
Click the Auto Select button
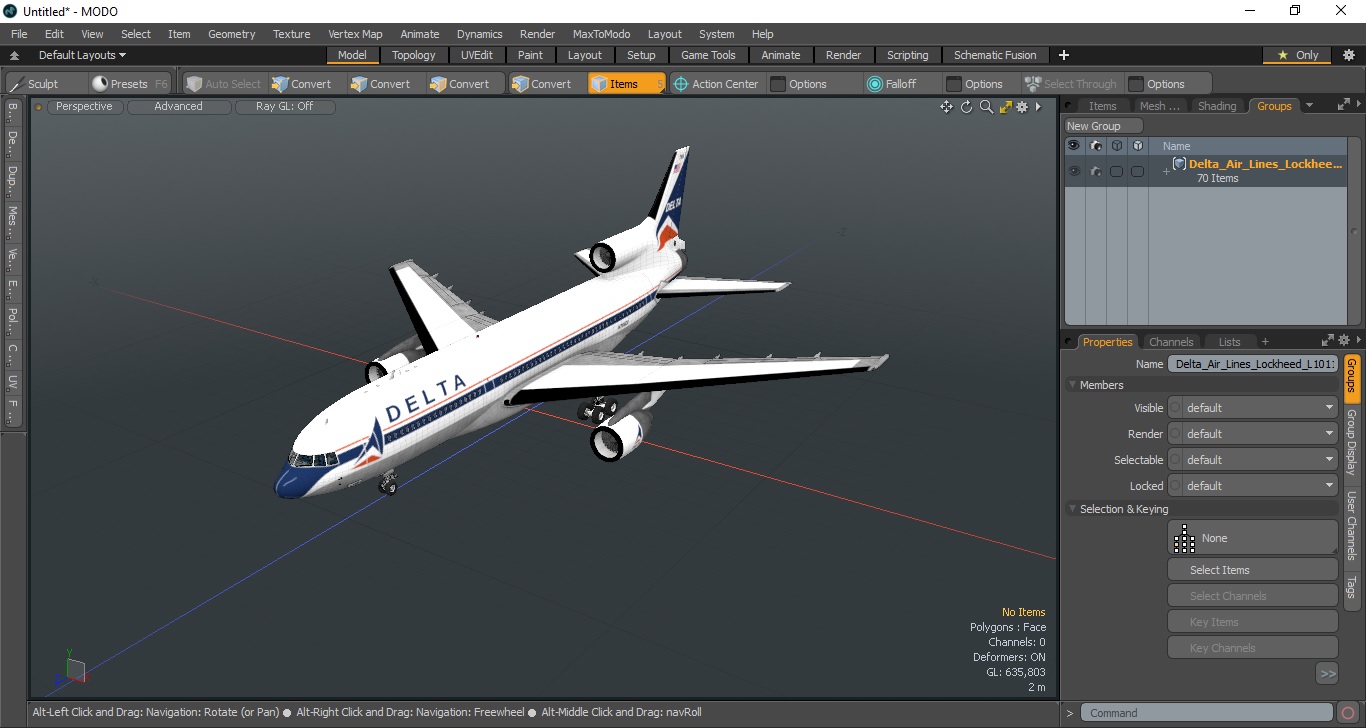click(x=224, y=84)
